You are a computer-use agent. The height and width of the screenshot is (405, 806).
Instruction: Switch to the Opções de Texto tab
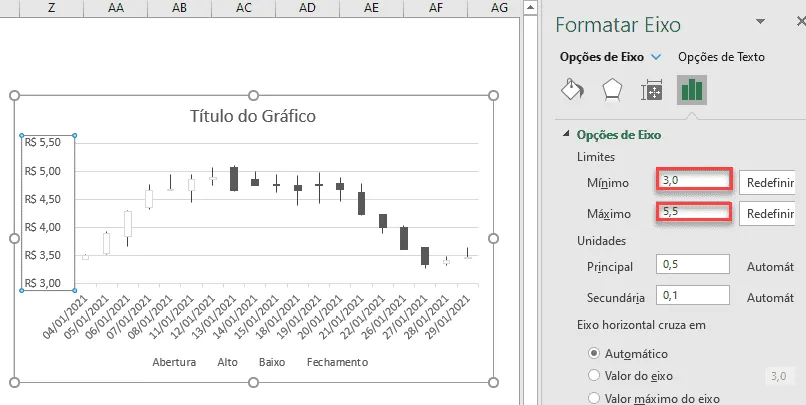[x=721, y=57]
